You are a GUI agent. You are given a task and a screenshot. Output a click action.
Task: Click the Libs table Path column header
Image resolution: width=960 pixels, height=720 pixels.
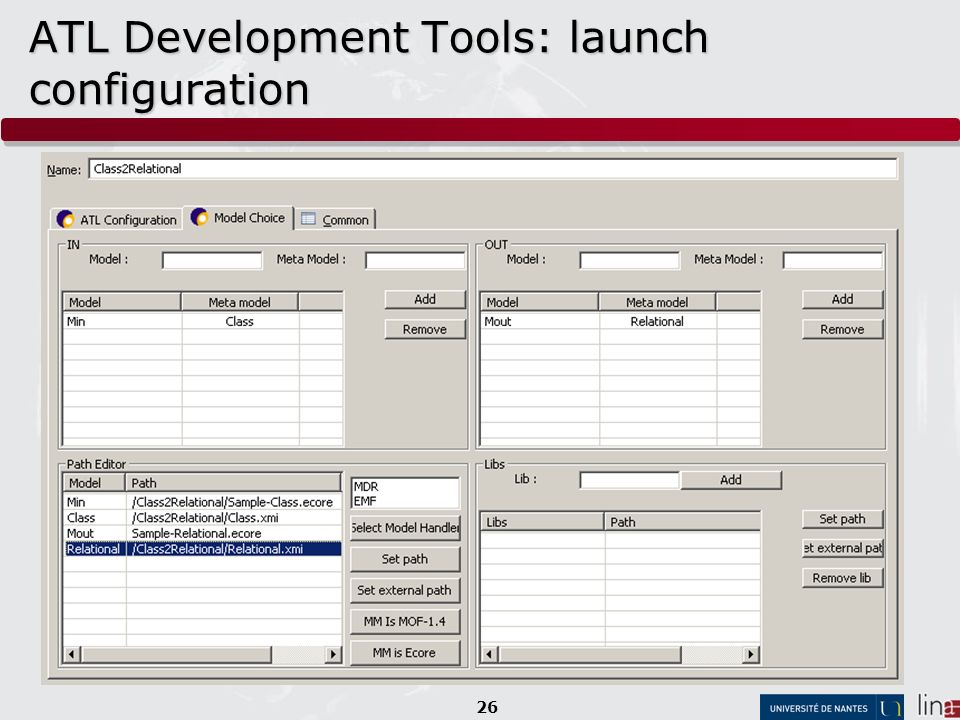(682, 522)
